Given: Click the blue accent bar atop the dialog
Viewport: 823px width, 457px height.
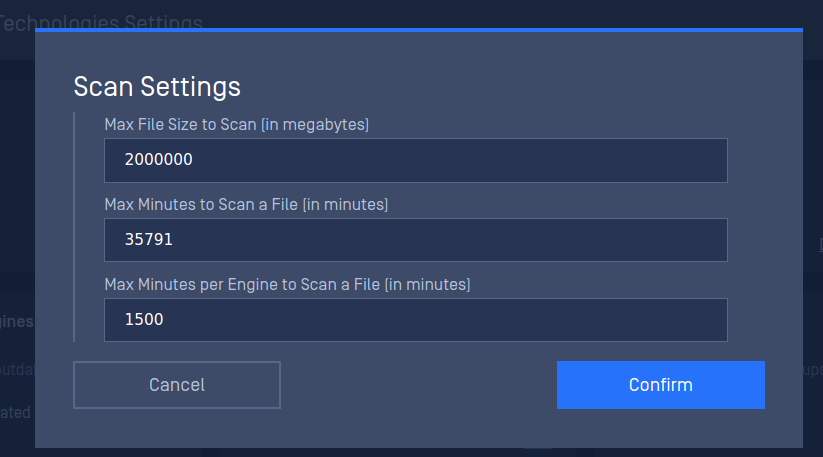Looking at the screenshot, I should click(419, 30).
